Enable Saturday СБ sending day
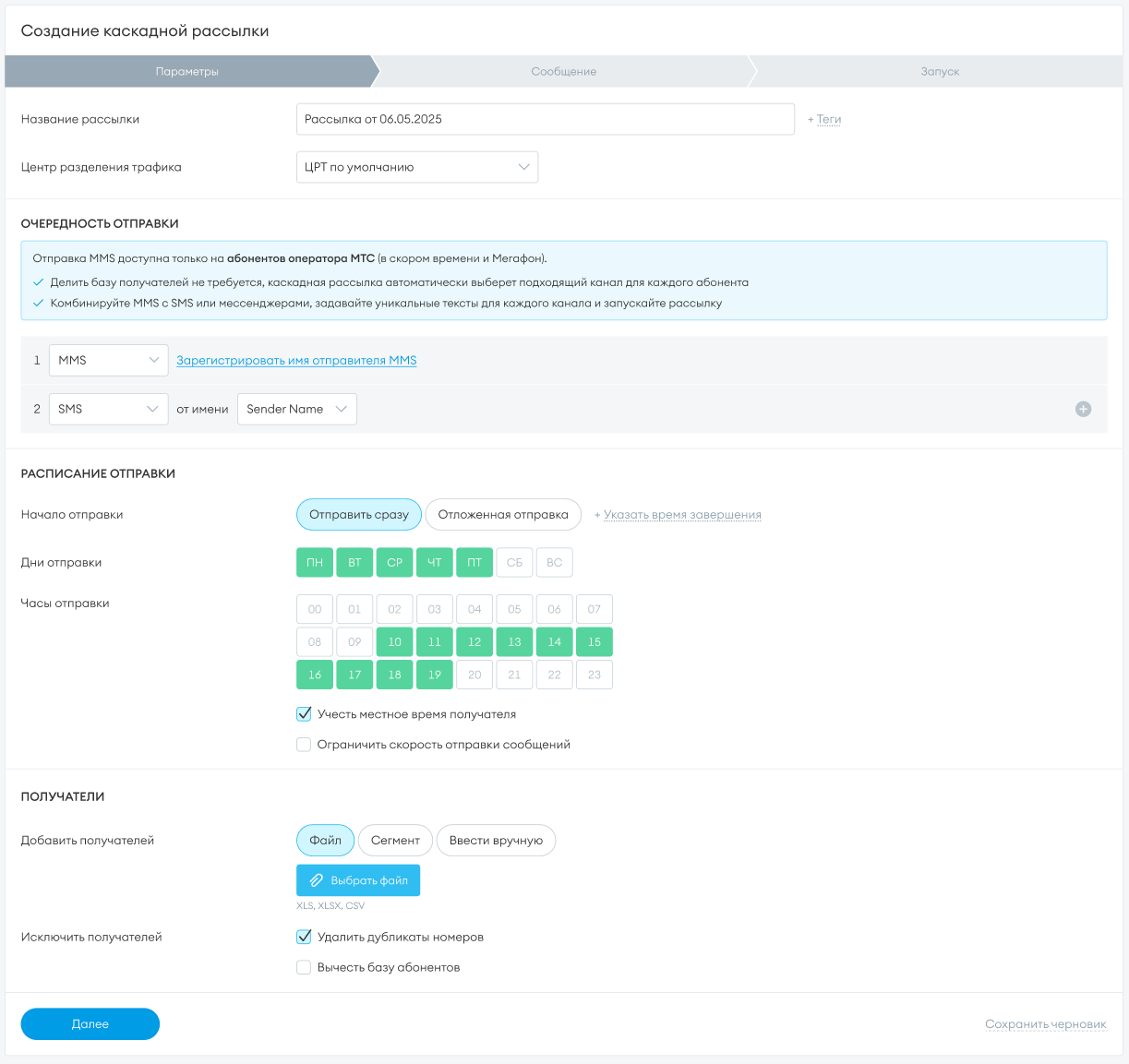Viewport: 1129px width, 1064px height. [x=514, y=562]
